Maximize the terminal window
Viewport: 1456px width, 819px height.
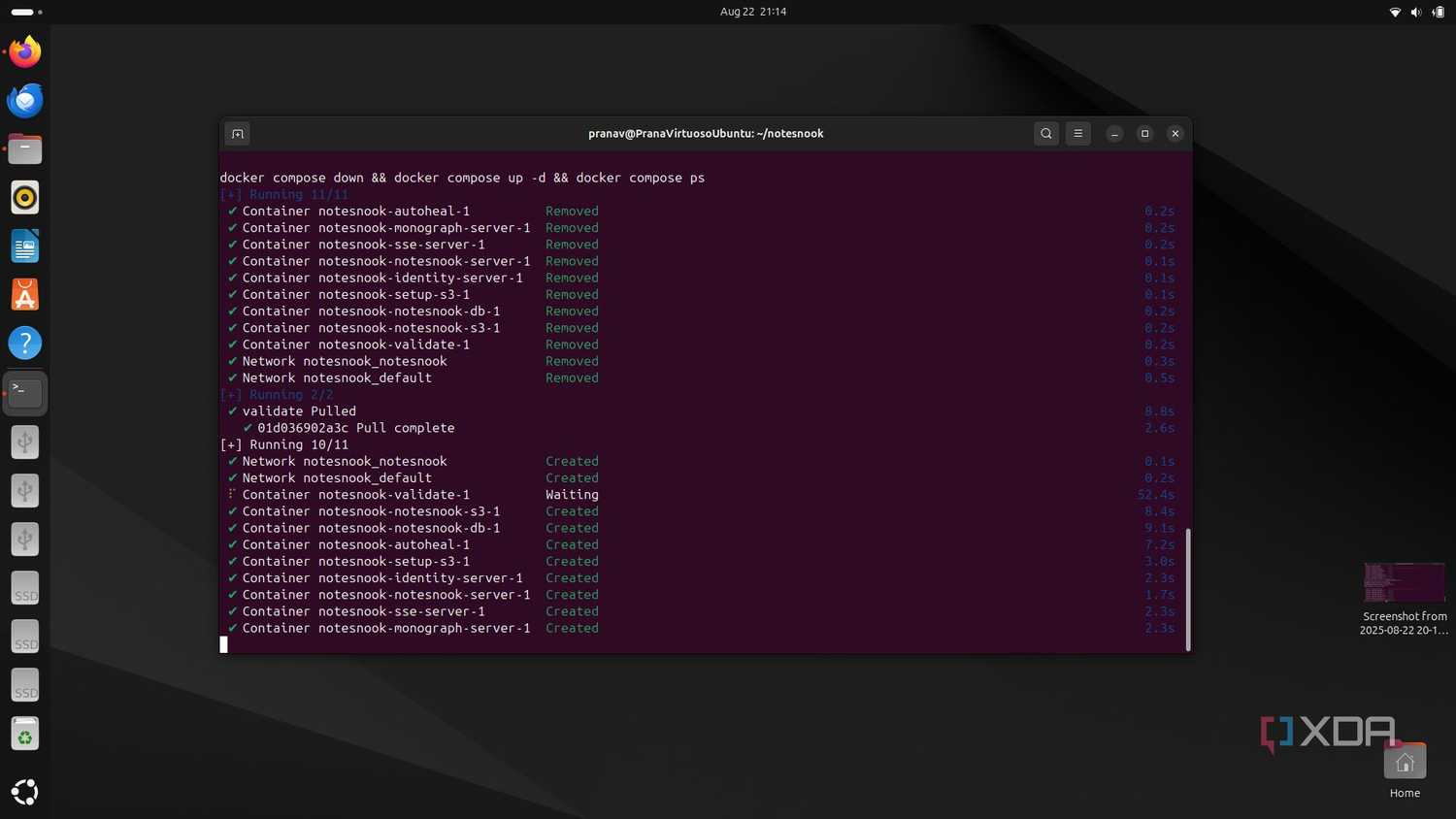(x=1144, y=134)
